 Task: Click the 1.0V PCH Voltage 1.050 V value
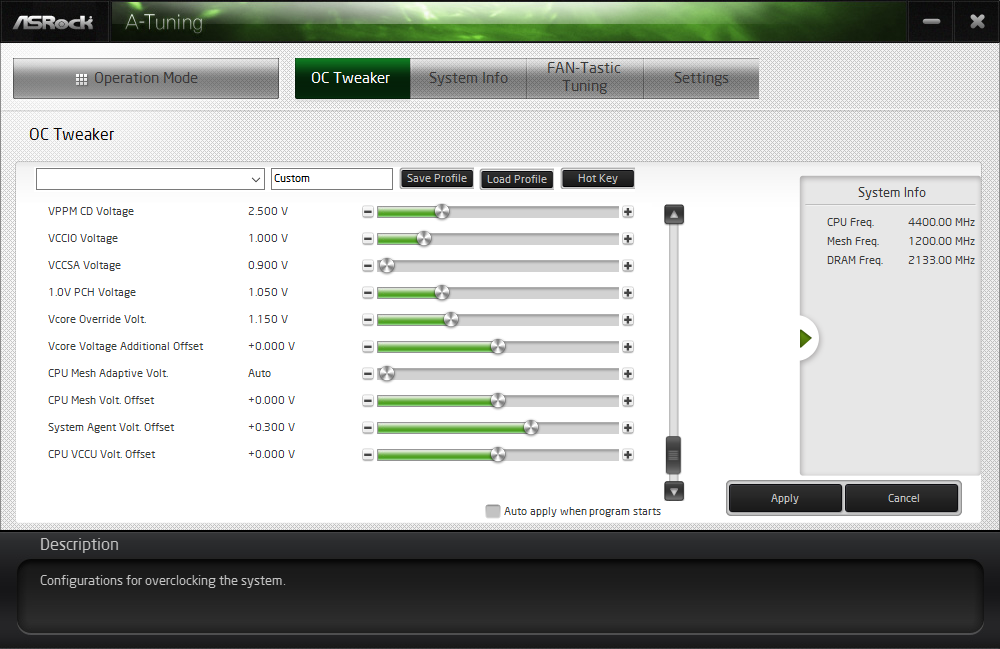click(x=268, y=292)
